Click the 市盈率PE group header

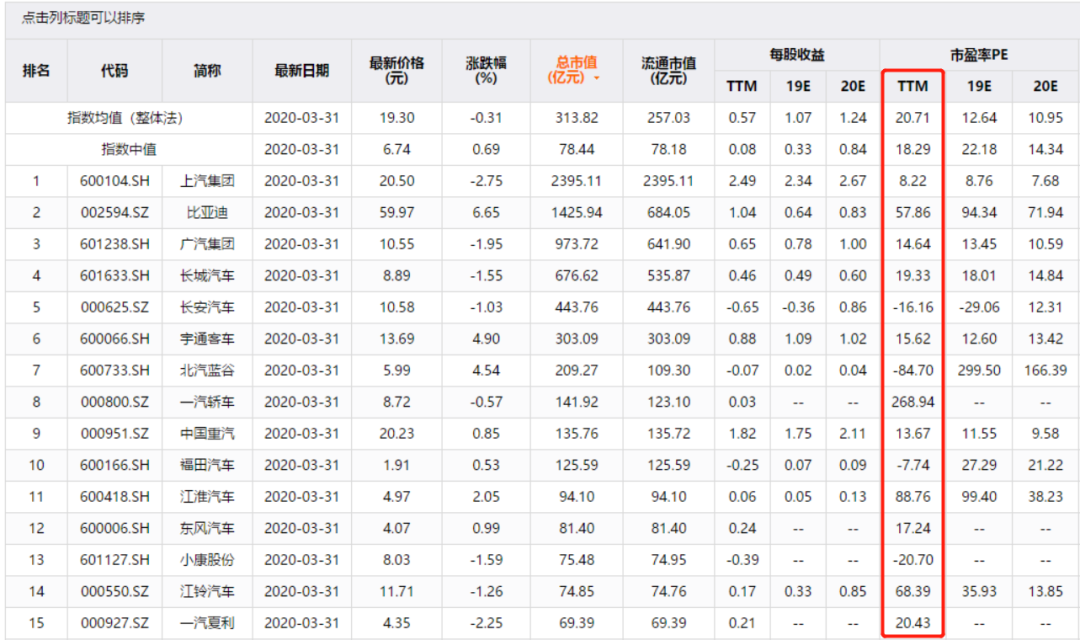(979, 54)
